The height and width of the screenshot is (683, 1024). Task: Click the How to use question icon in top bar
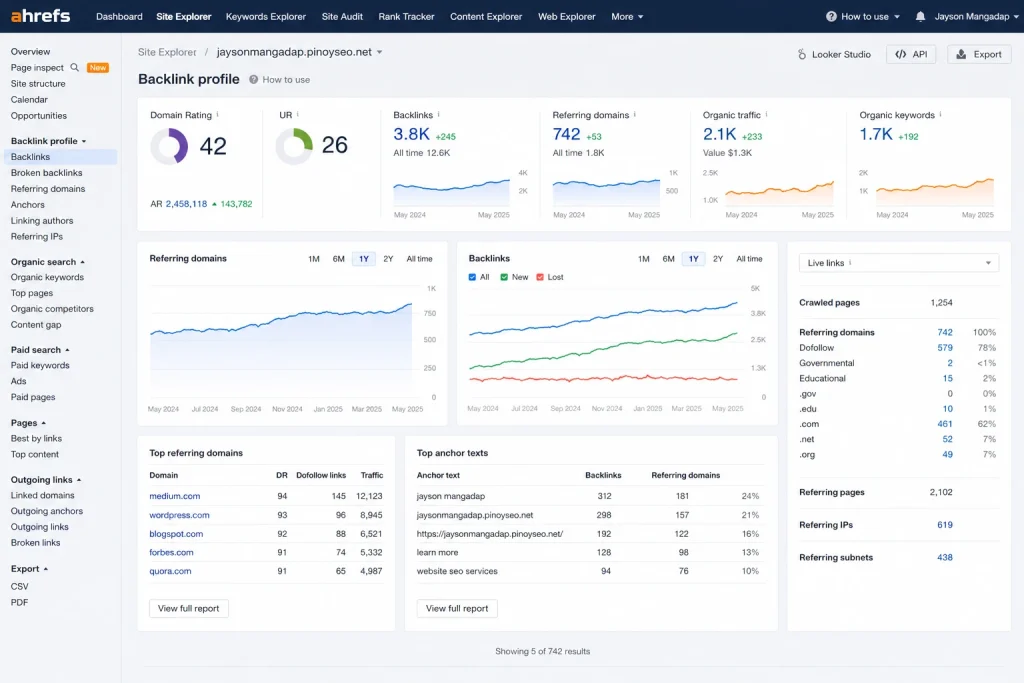coord(831,16)
